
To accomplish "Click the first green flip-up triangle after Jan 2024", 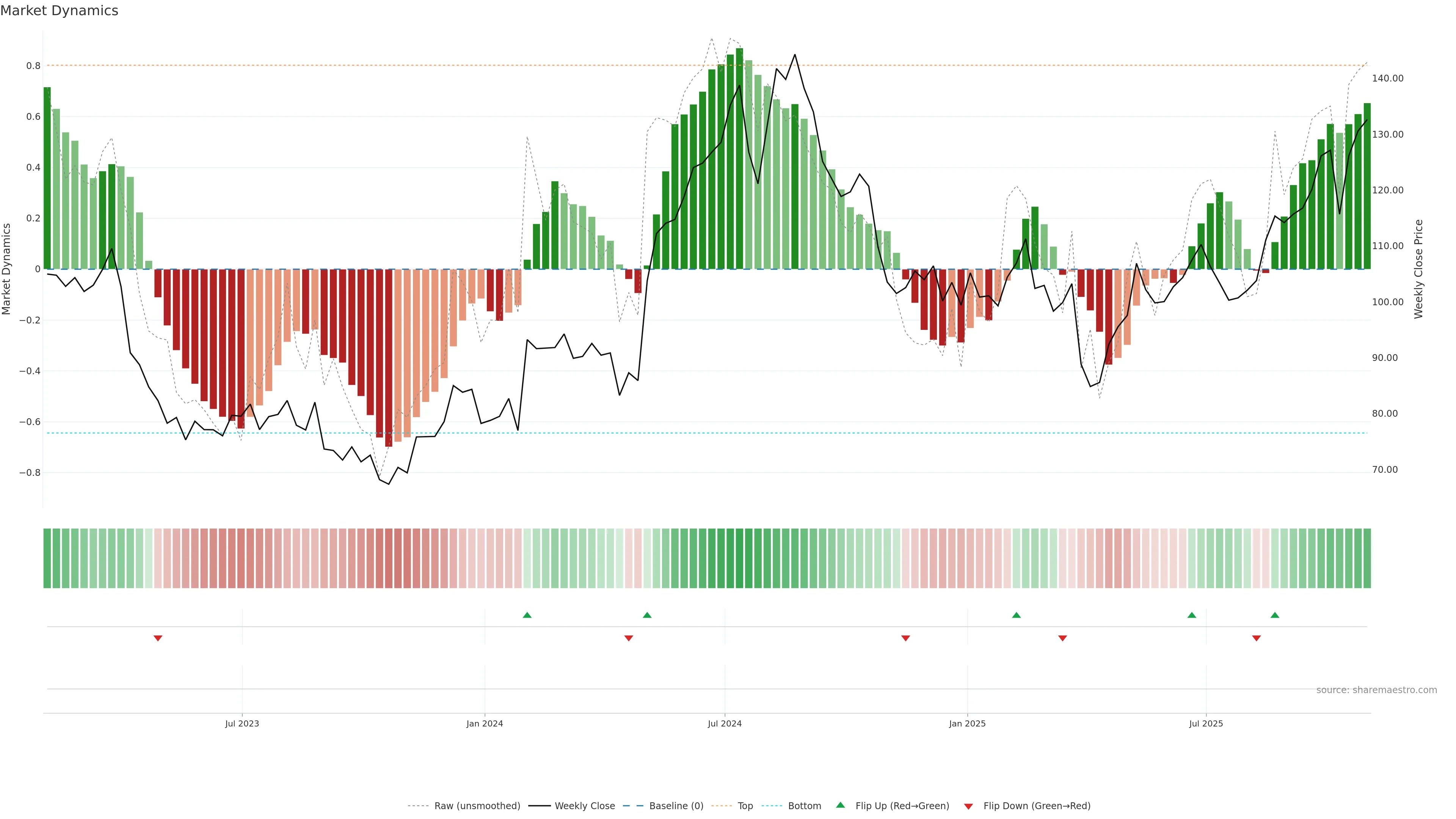I will point(527,615).
